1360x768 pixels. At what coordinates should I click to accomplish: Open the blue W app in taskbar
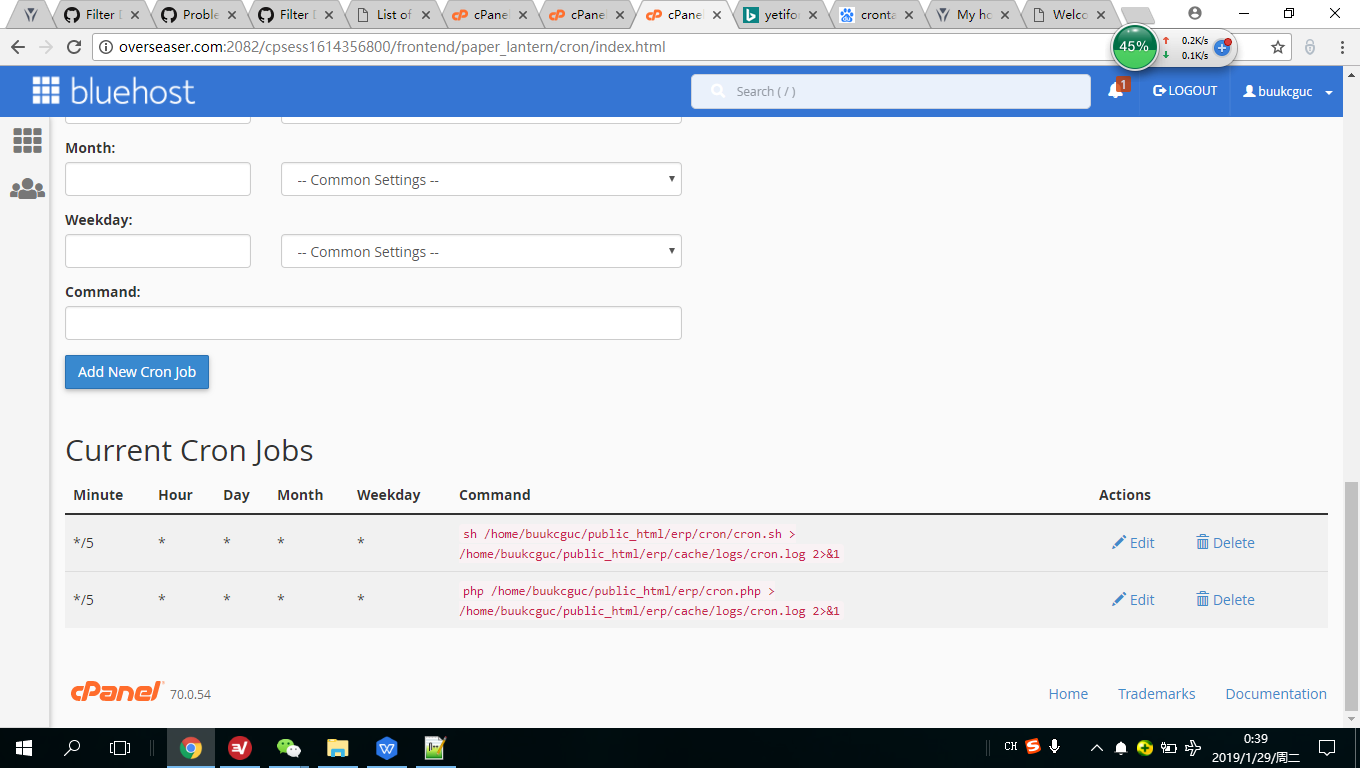[386, 747]
